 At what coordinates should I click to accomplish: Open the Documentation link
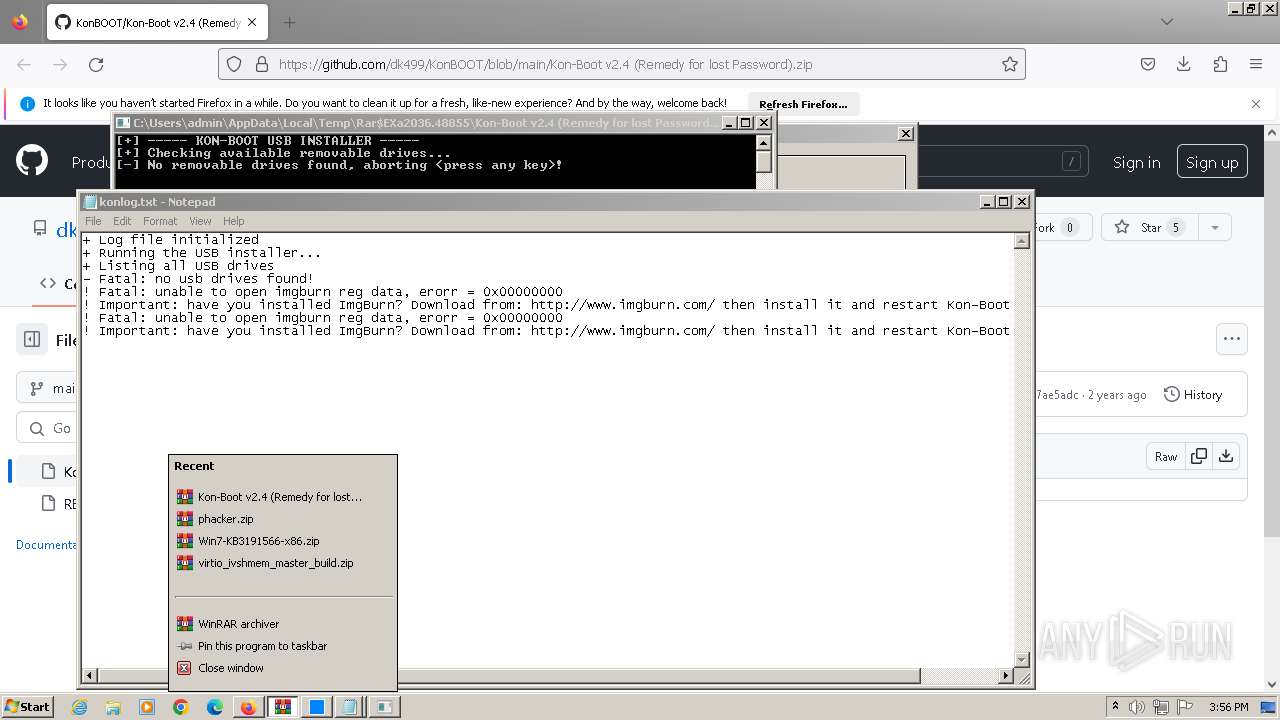[x=47, y=545]
